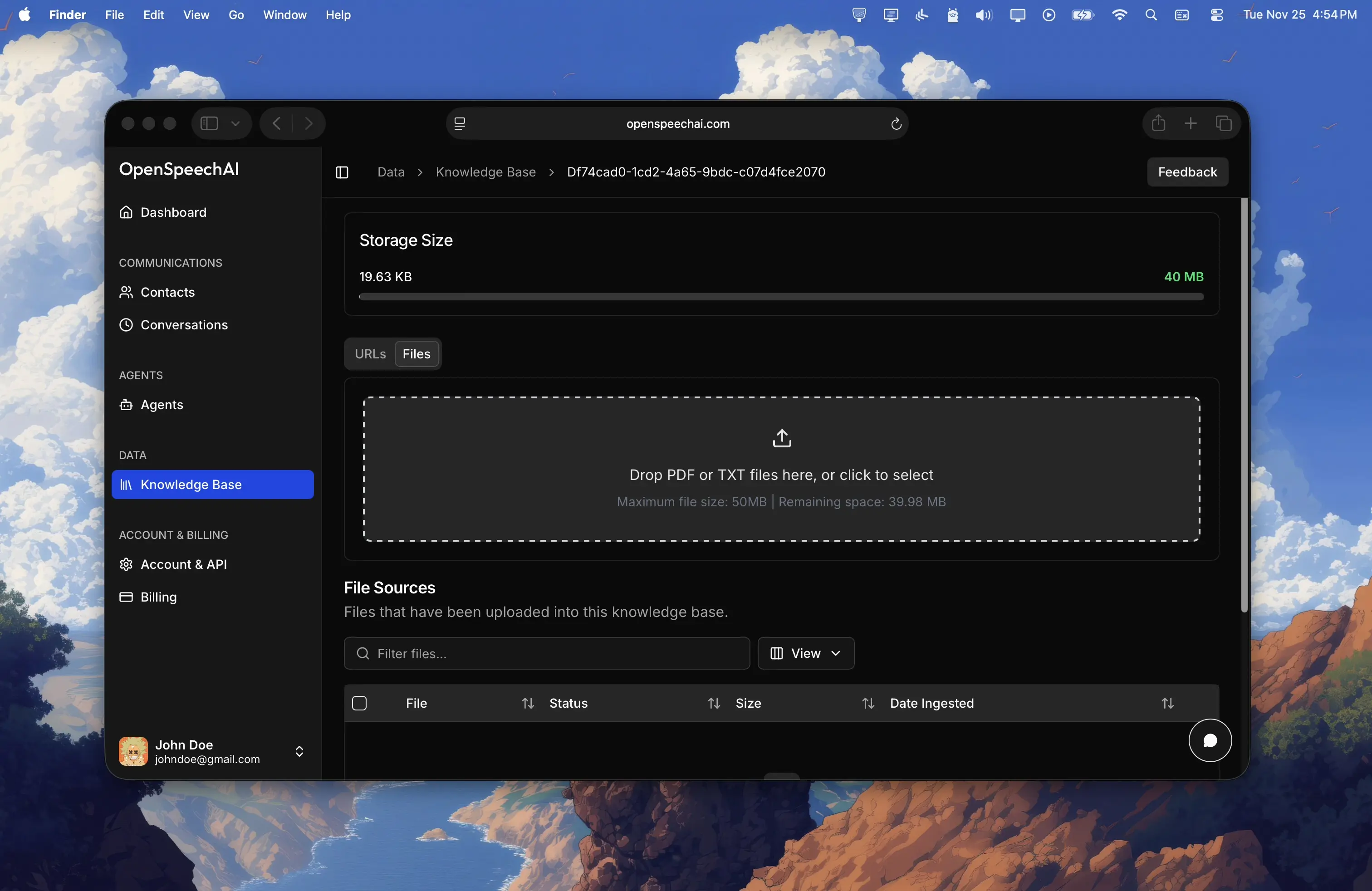Click the page settings icon in the address bar

pos(460,124)
